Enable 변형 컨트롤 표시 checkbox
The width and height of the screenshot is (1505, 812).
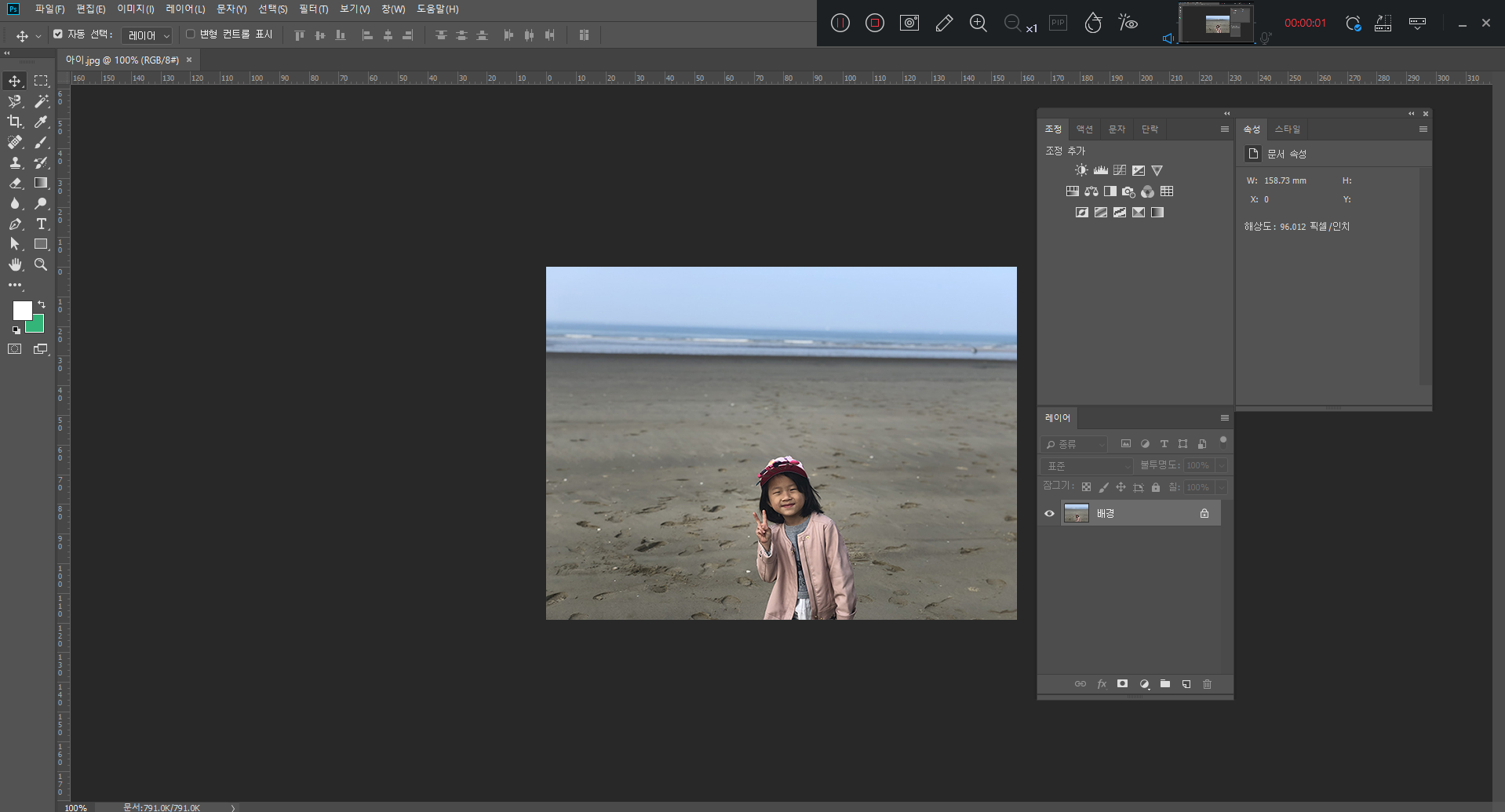[190, 35]
